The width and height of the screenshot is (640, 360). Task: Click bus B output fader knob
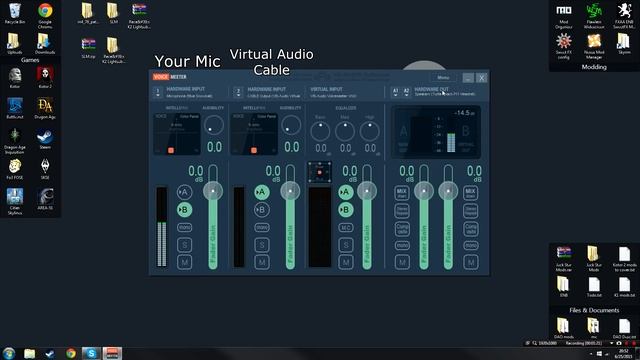pos(448,191)
